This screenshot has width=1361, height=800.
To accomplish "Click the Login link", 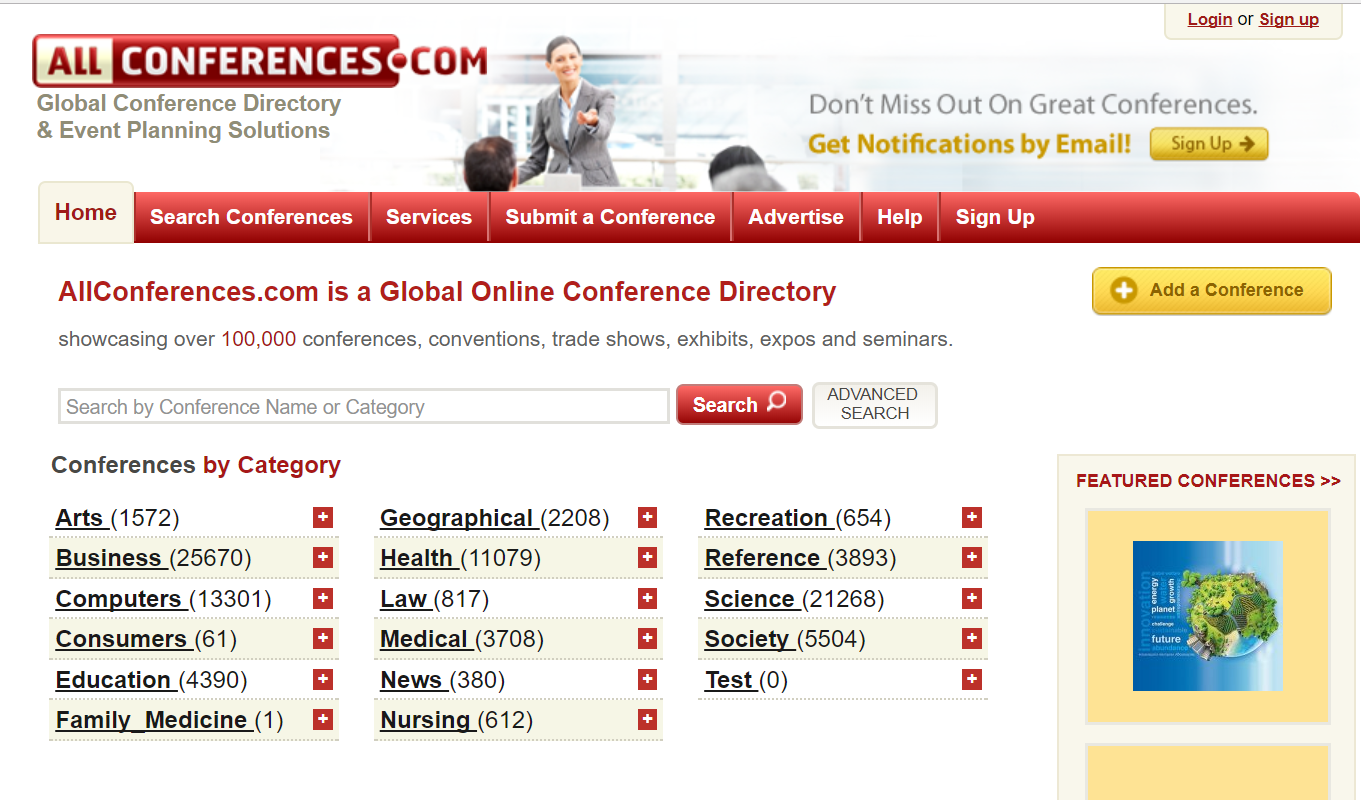I will 1210,19.
